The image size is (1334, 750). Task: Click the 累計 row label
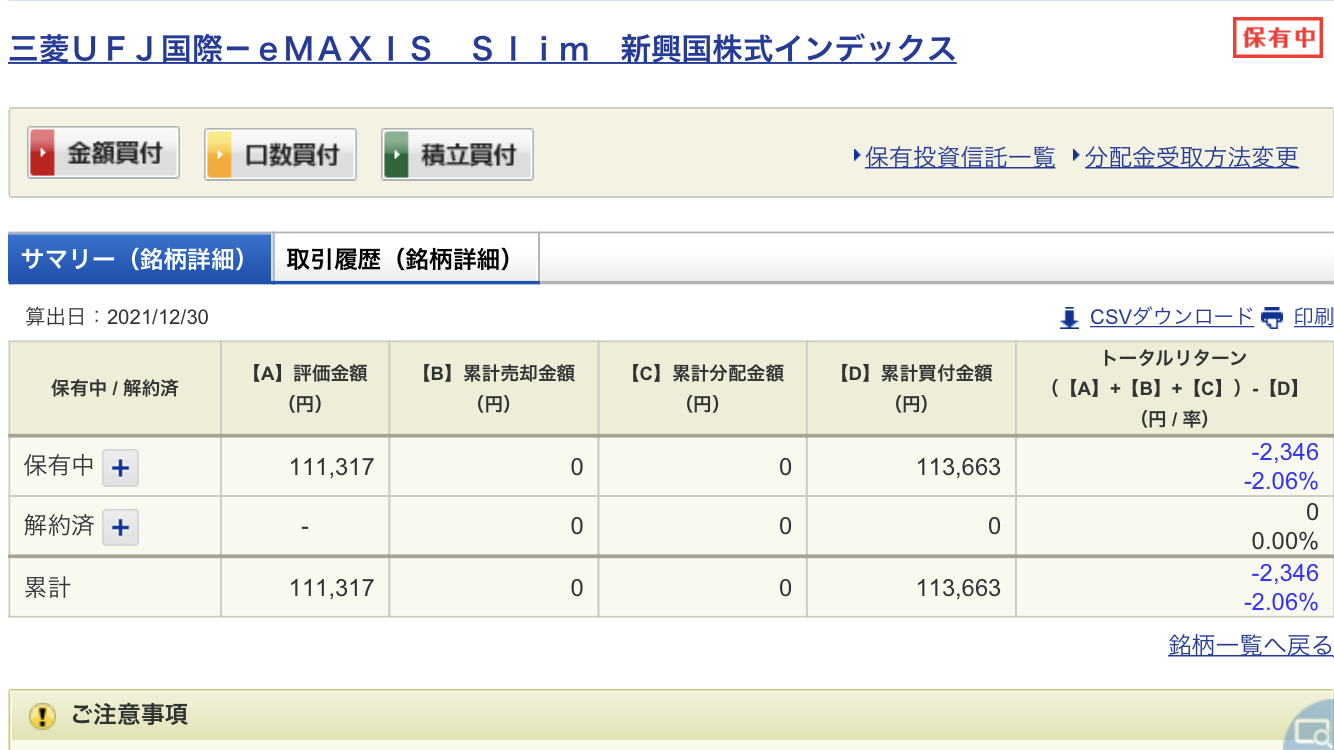point(47,588)
